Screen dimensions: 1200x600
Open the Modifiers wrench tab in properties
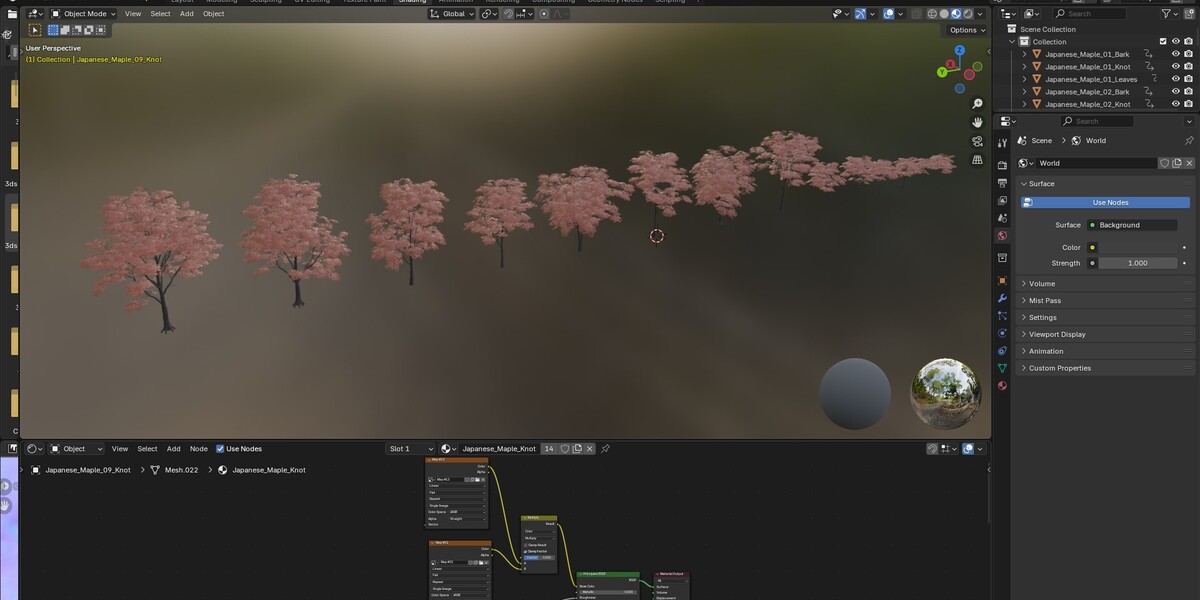pyautogui.click(x=1002, y=298)
